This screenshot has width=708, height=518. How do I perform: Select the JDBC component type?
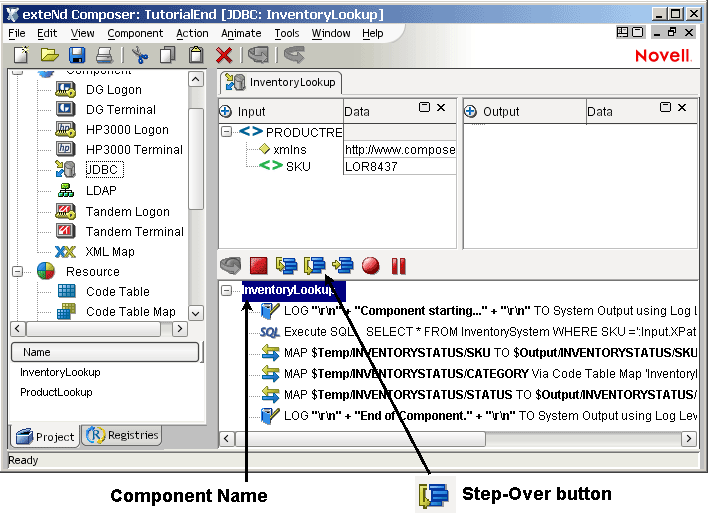point(104,169)
